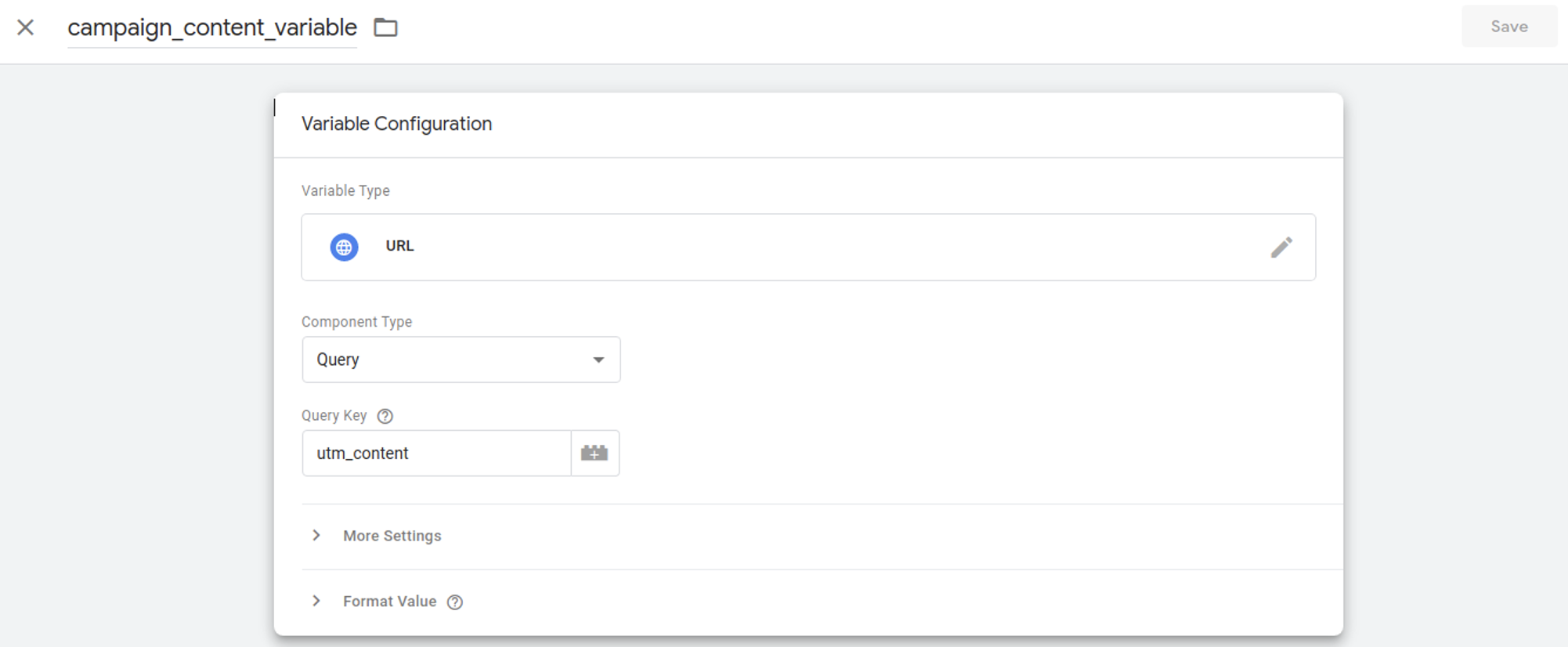Expand Format Value chevron

coord(316,602)
